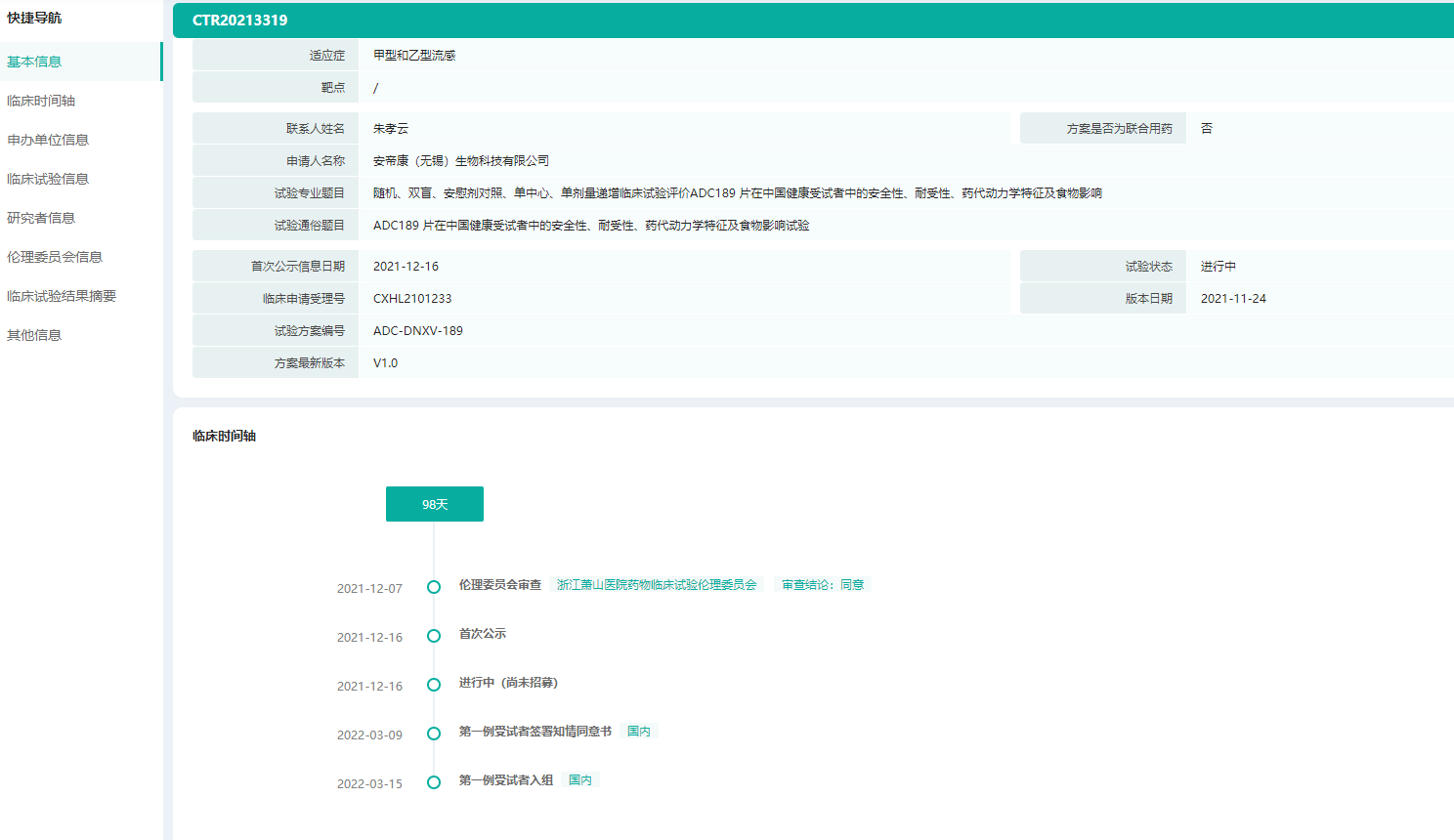Click protocol number ADC-DNXV-189
This screenshot has width=1454, height=840.
418,331
